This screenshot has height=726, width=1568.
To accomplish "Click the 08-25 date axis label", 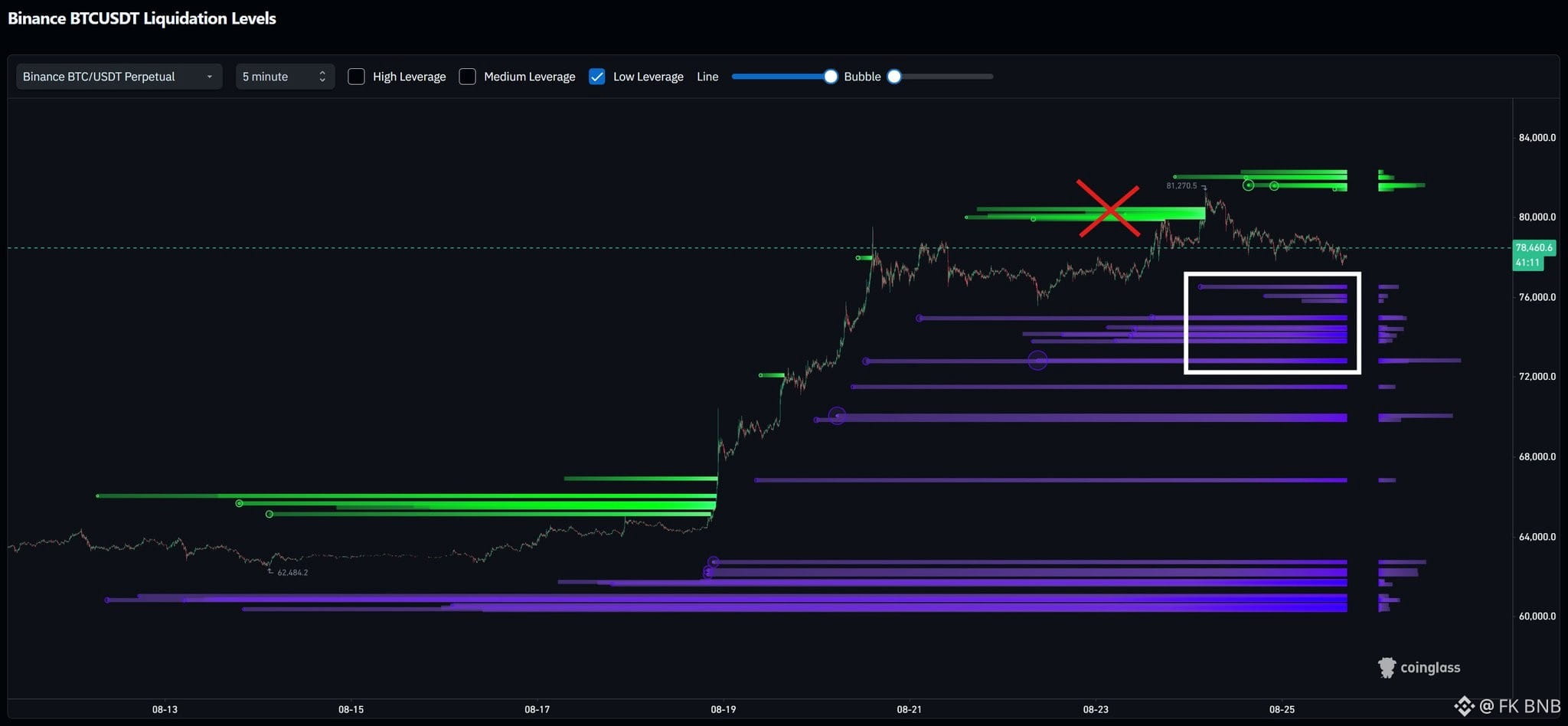I will (1282, 709).
